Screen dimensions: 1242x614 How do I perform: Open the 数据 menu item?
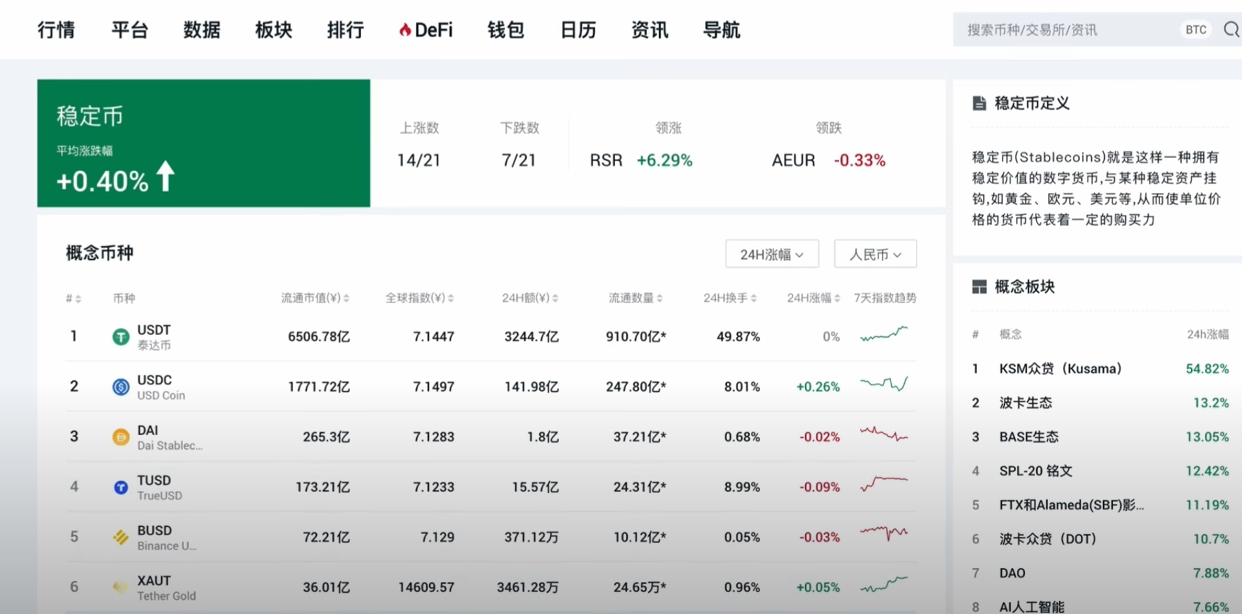tap(201, 30)
